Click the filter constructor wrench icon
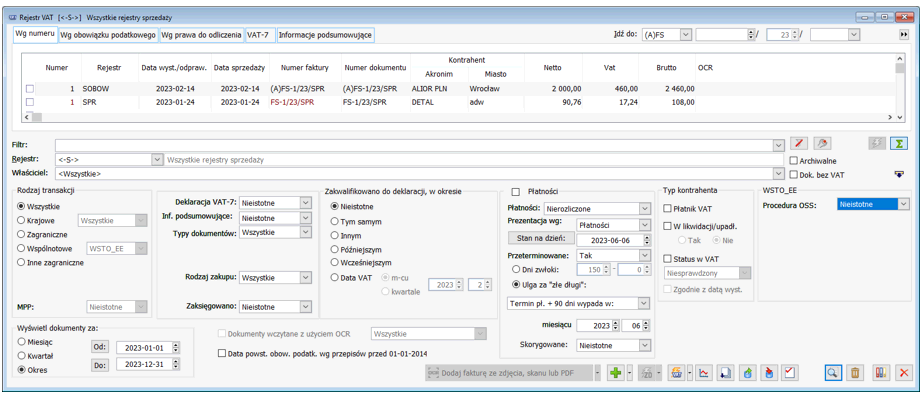 click(x=821, y=144)
